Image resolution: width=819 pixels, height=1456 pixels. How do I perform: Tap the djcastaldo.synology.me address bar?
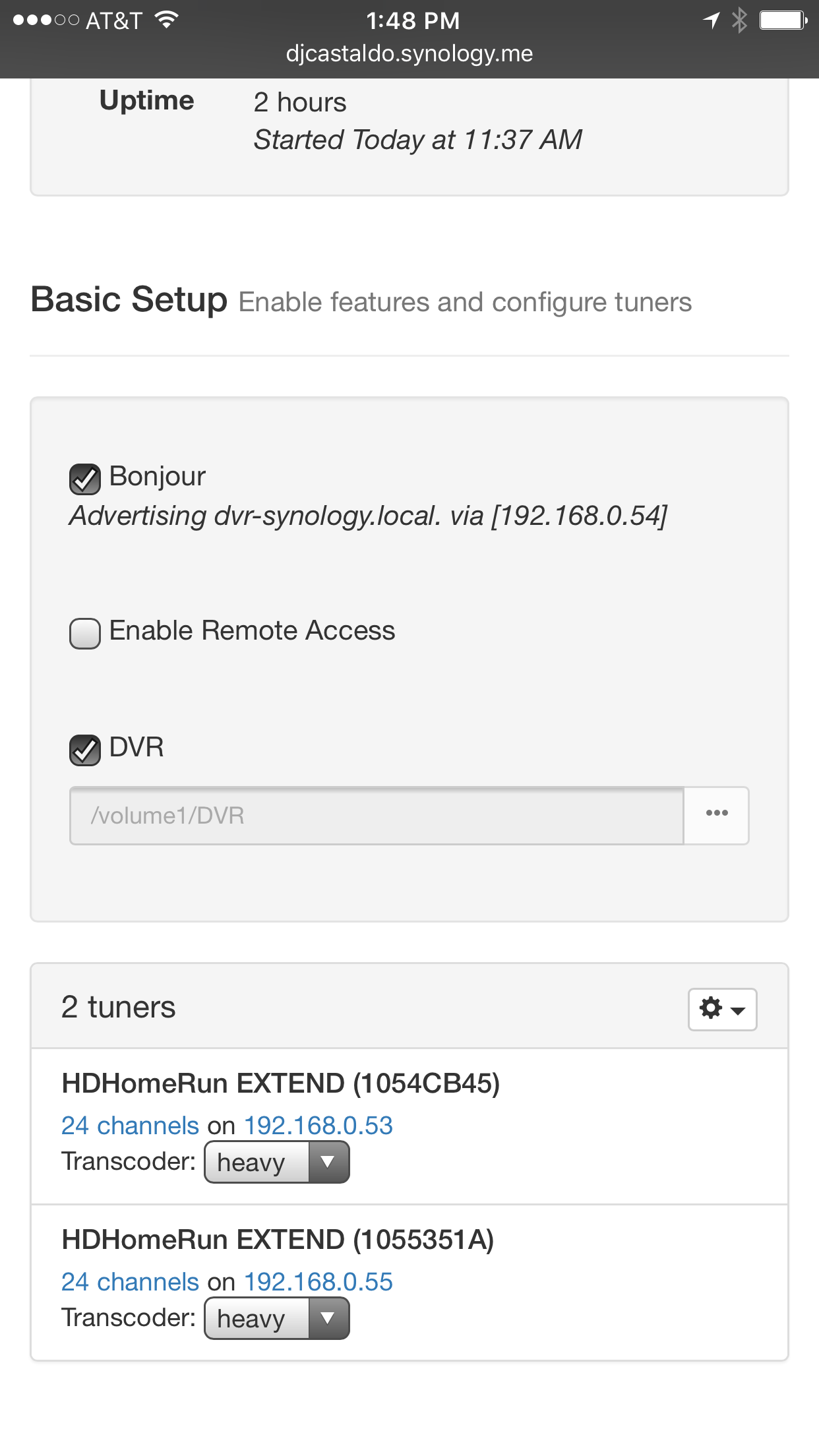coord(409,54)
